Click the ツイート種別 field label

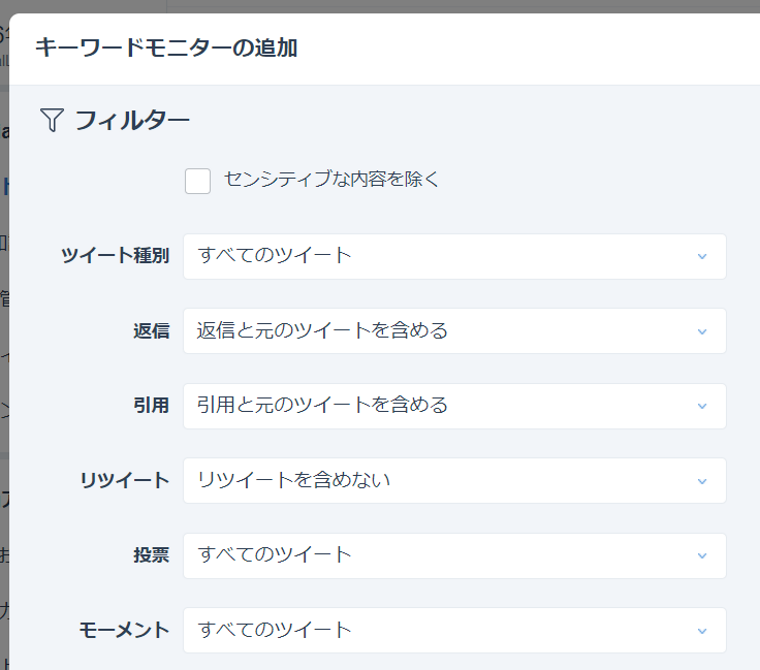click(115, 256)
